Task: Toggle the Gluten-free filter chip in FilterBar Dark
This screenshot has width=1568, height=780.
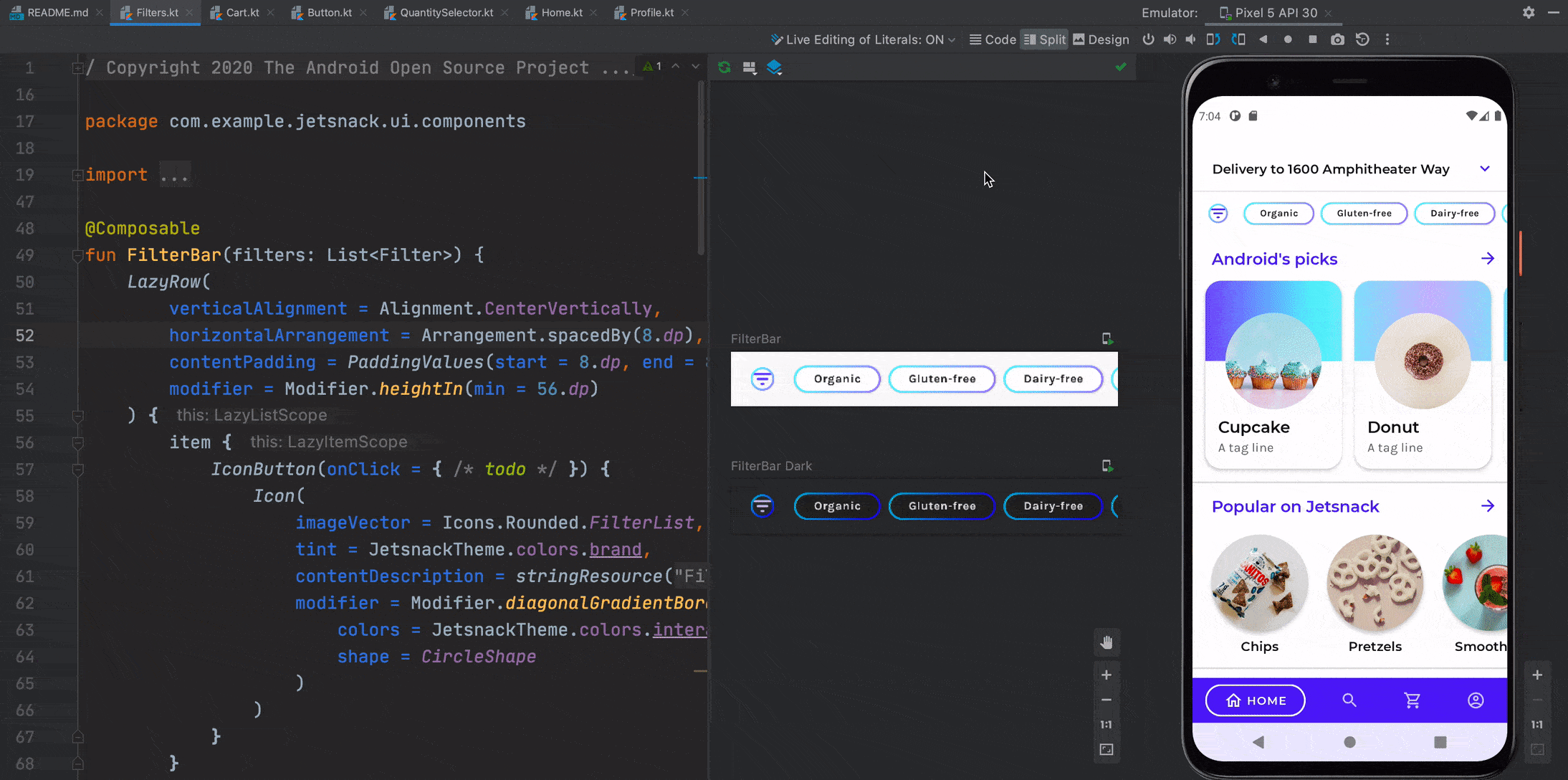Action: click(942, 505)
